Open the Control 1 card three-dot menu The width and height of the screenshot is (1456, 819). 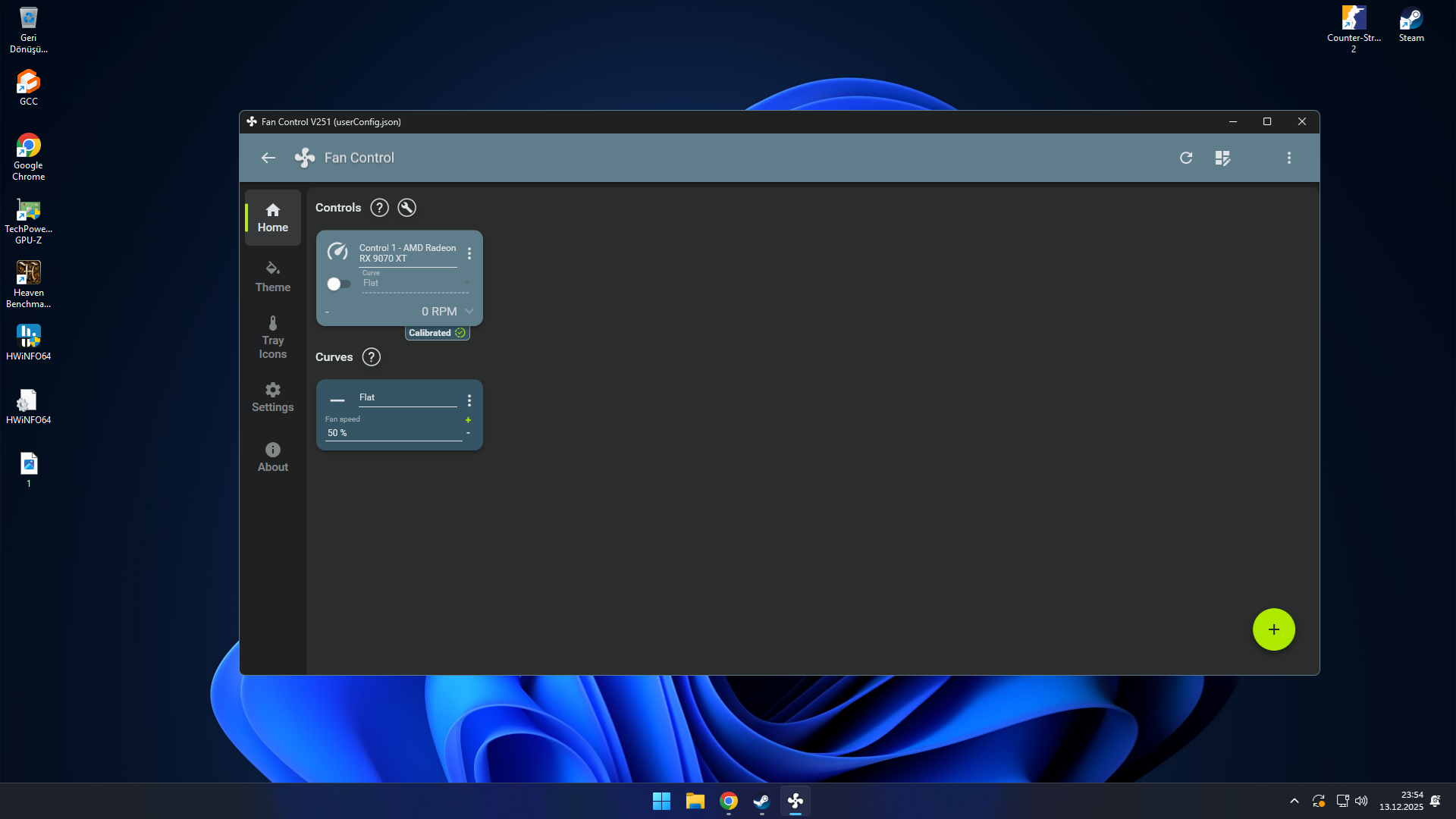[x=469, y=253]
